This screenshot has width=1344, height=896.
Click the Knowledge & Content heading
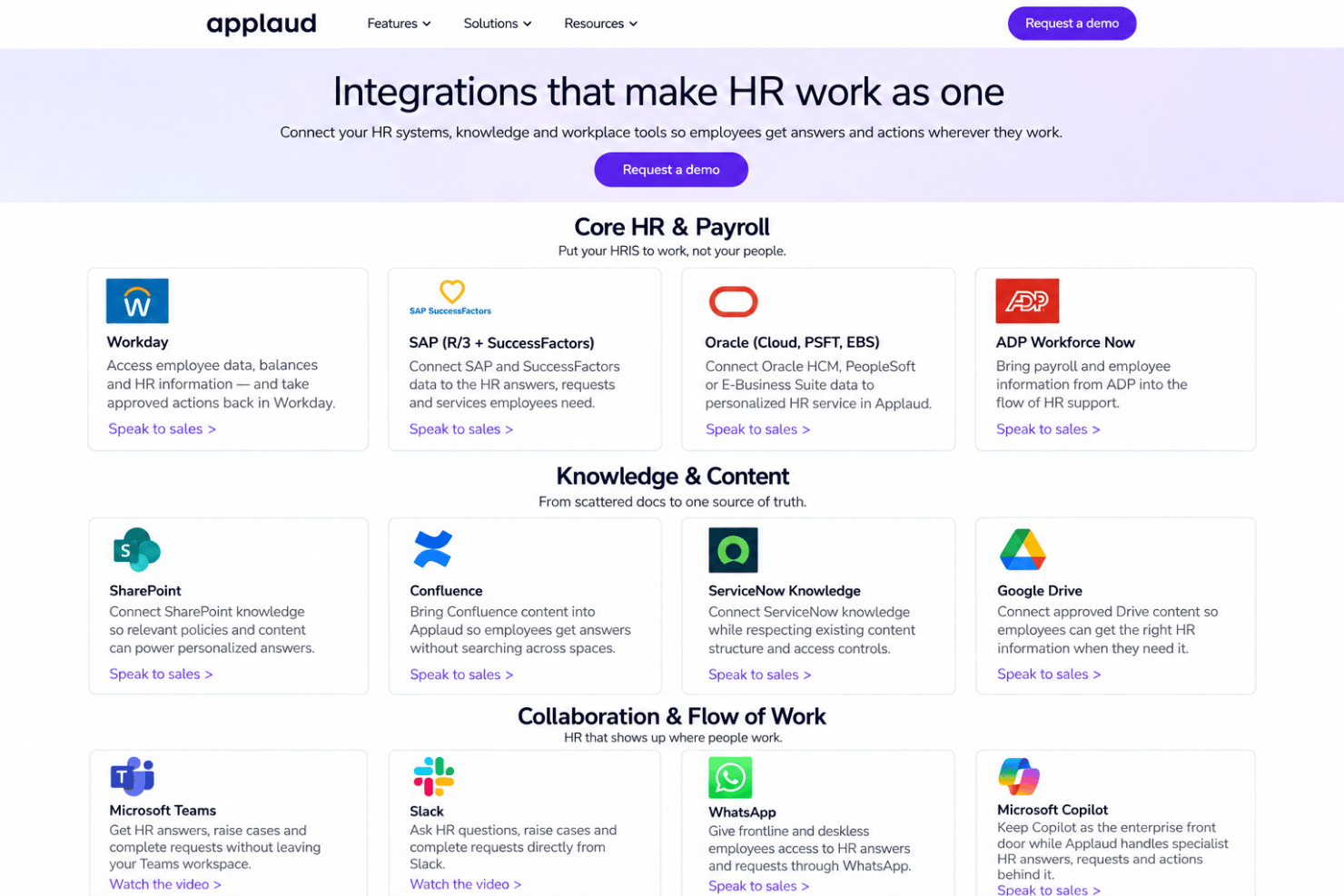click(673, 477)
